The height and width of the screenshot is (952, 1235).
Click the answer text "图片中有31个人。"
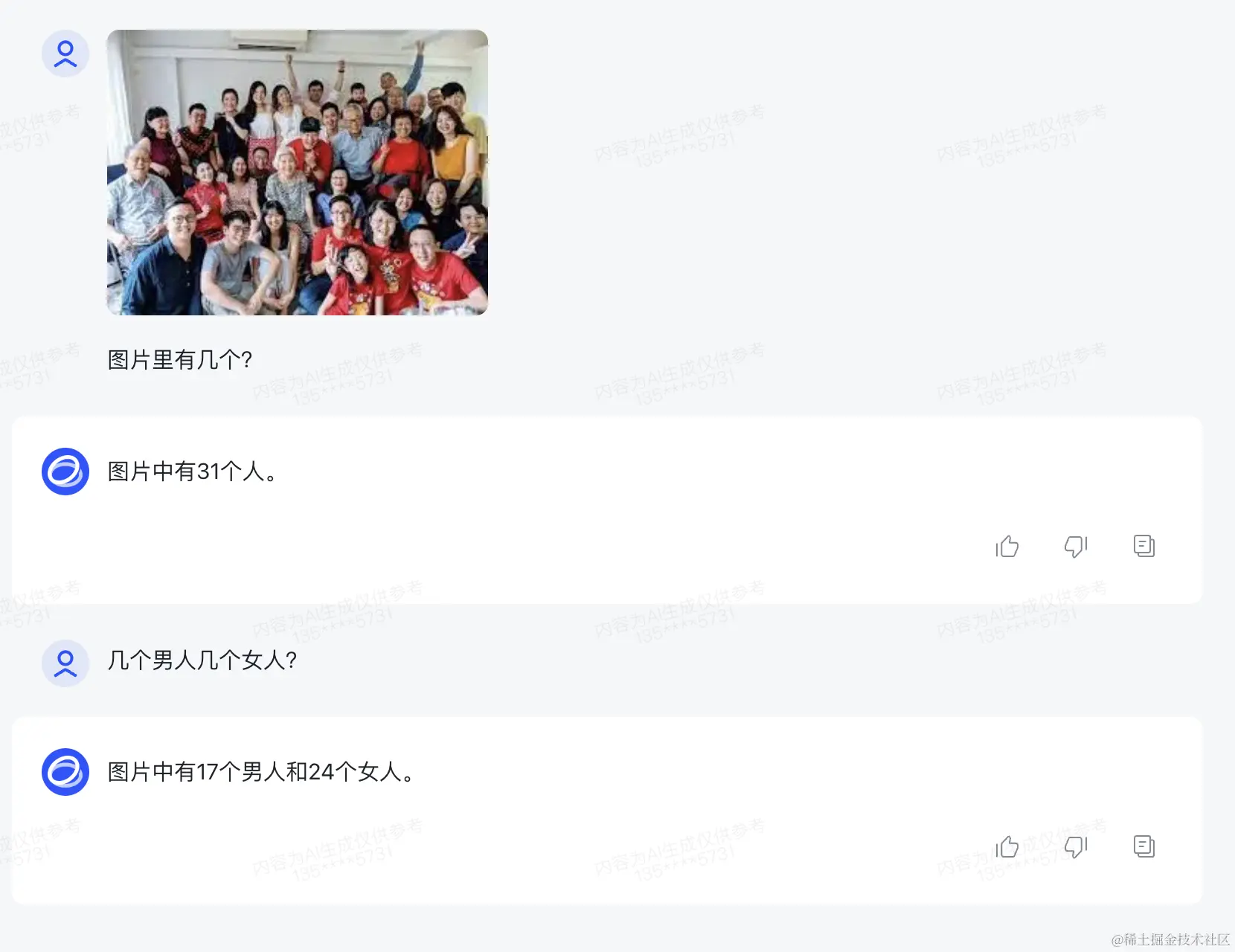193,472
